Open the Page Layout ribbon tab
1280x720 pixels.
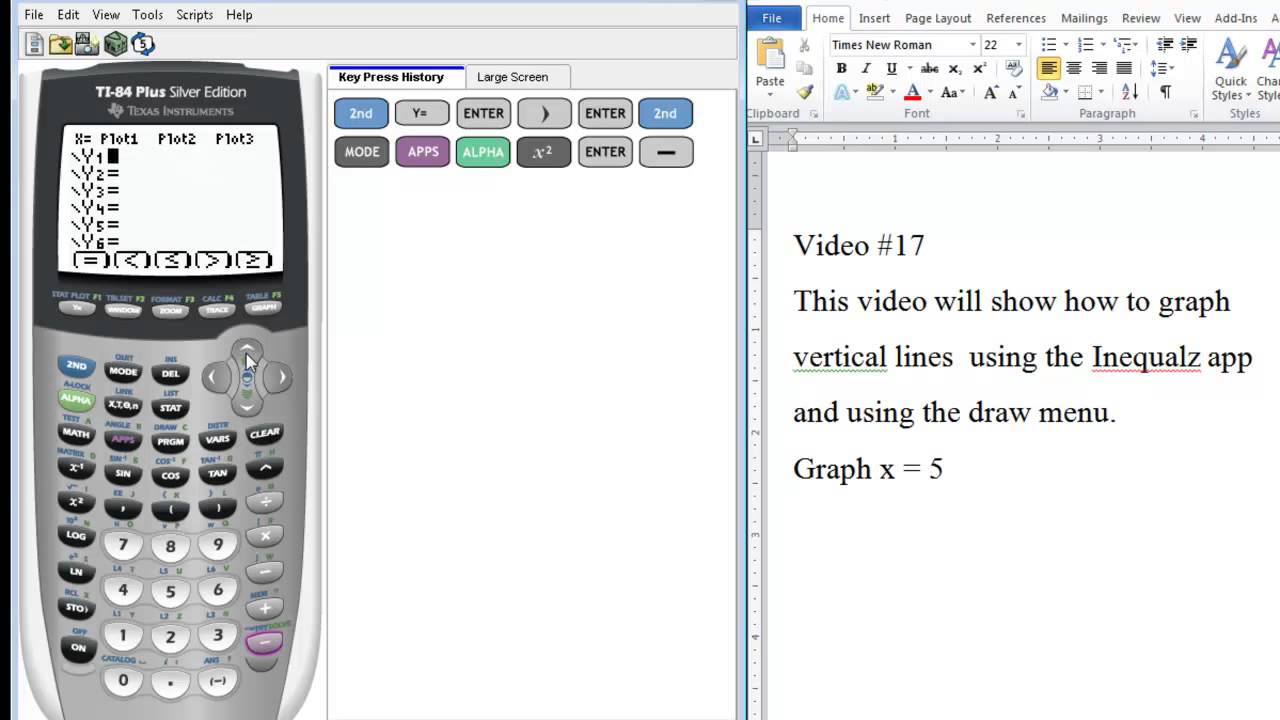tap(938, 18)
